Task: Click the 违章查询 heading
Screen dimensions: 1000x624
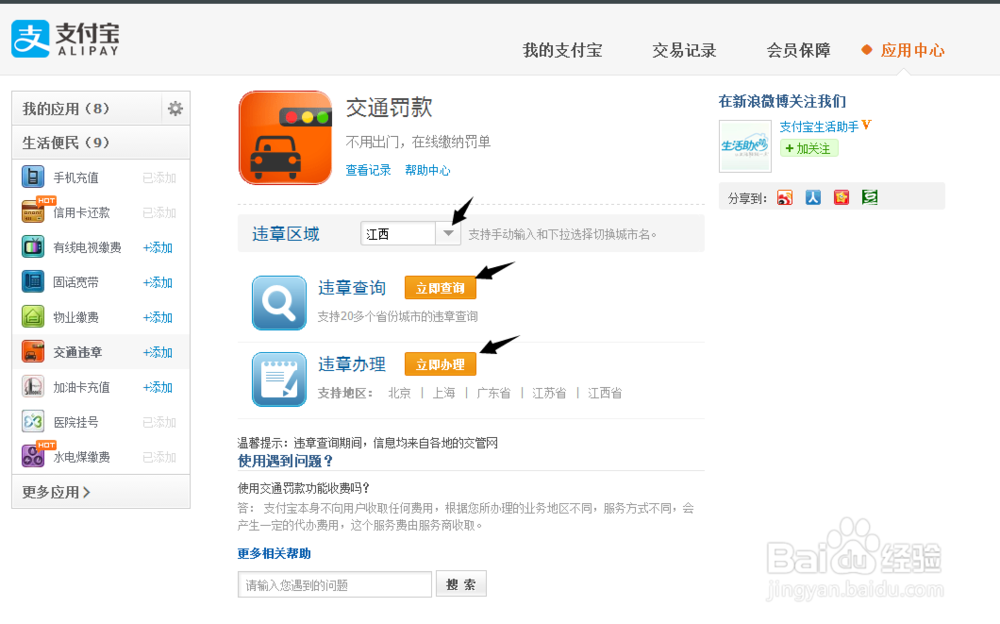Action: click(352, 288)
